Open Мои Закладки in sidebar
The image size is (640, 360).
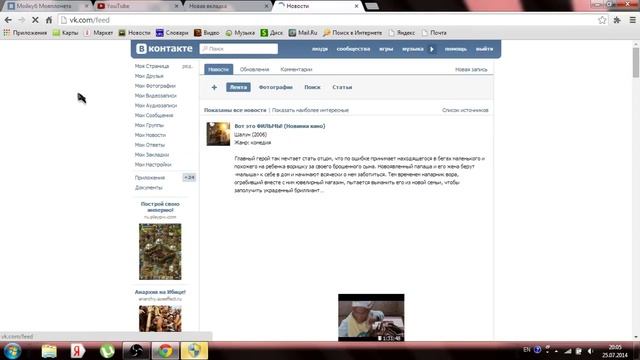pos(152,155)
